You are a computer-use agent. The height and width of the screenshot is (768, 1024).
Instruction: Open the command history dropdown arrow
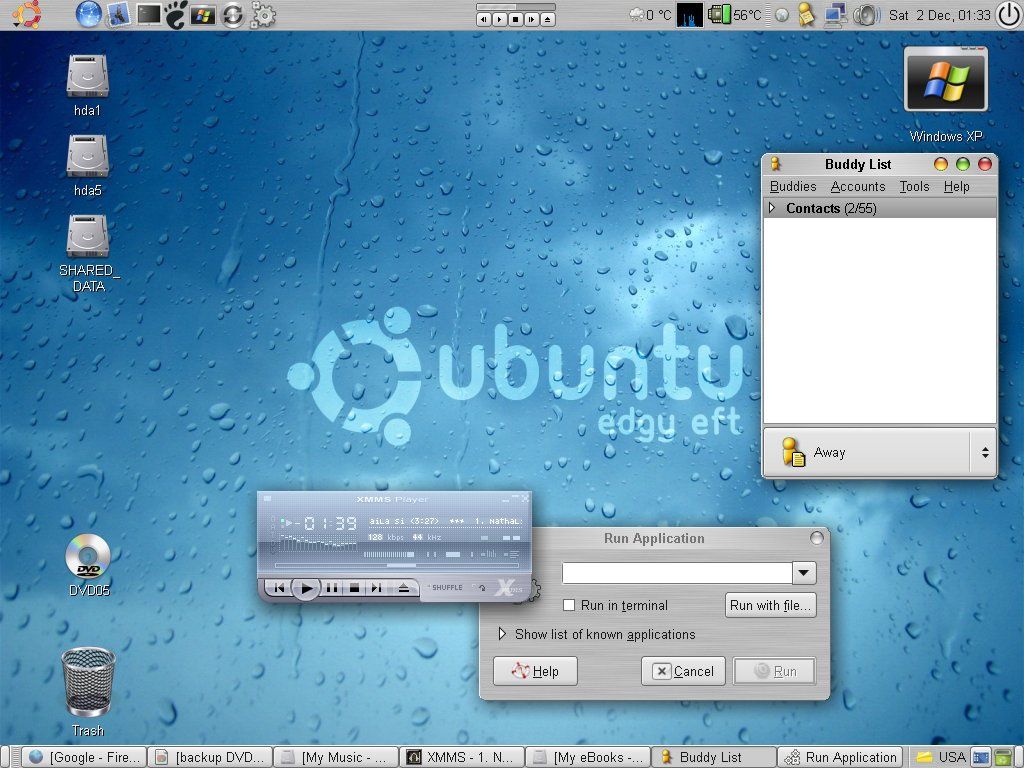(x=804, y=573)
